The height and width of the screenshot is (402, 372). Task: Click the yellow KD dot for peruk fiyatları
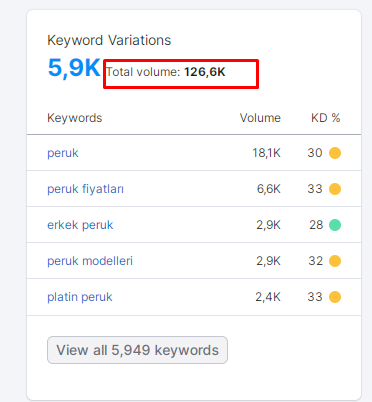[x=335, y=189]
